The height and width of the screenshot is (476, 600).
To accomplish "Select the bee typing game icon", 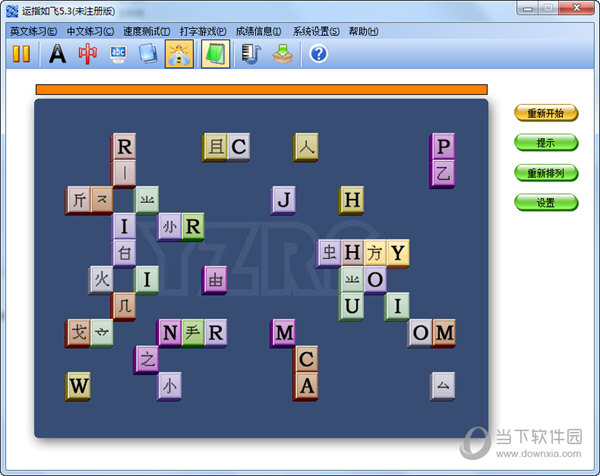I will coord(179,54).
